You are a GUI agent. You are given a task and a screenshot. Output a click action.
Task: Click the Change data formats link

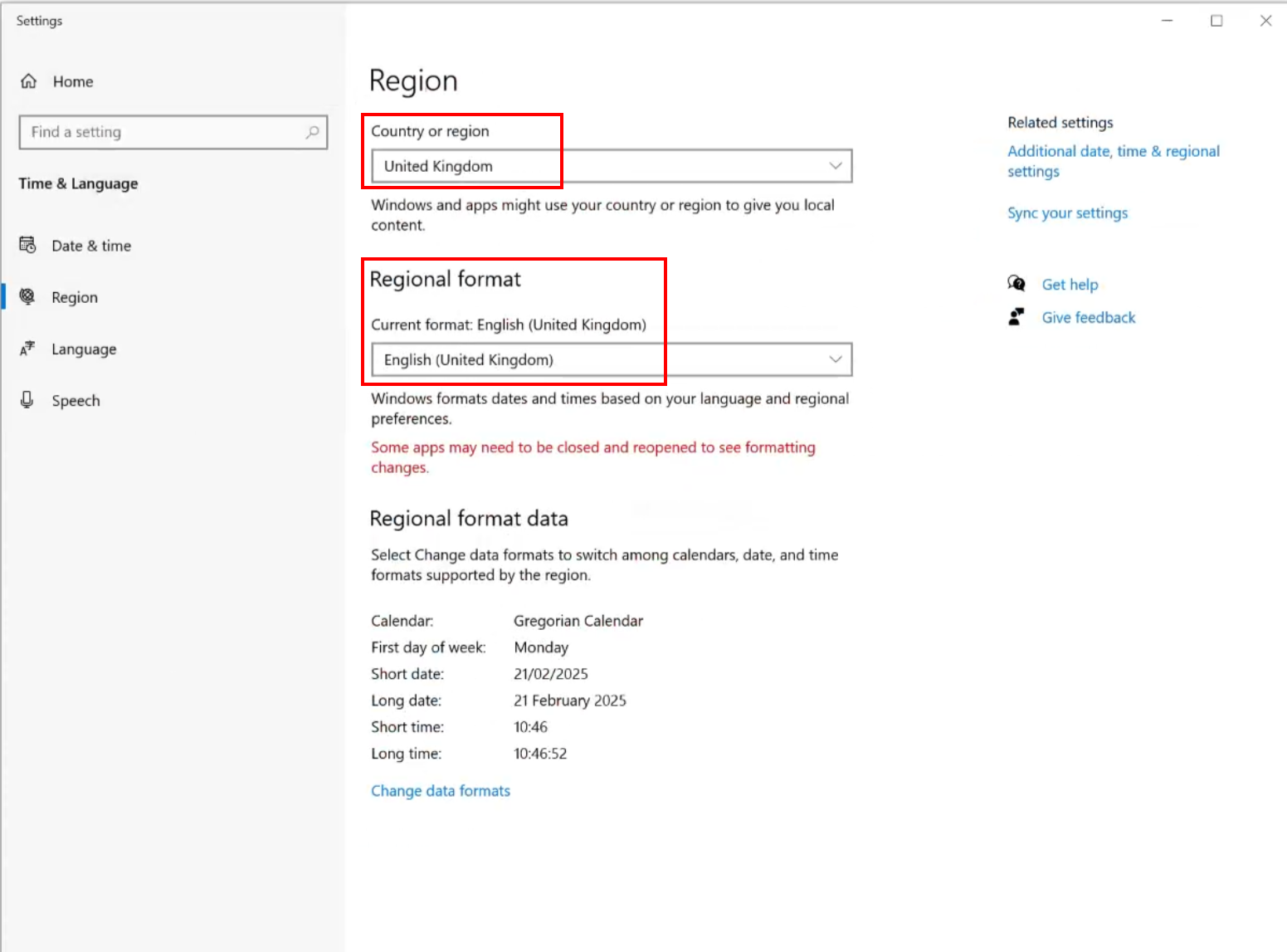441,790
